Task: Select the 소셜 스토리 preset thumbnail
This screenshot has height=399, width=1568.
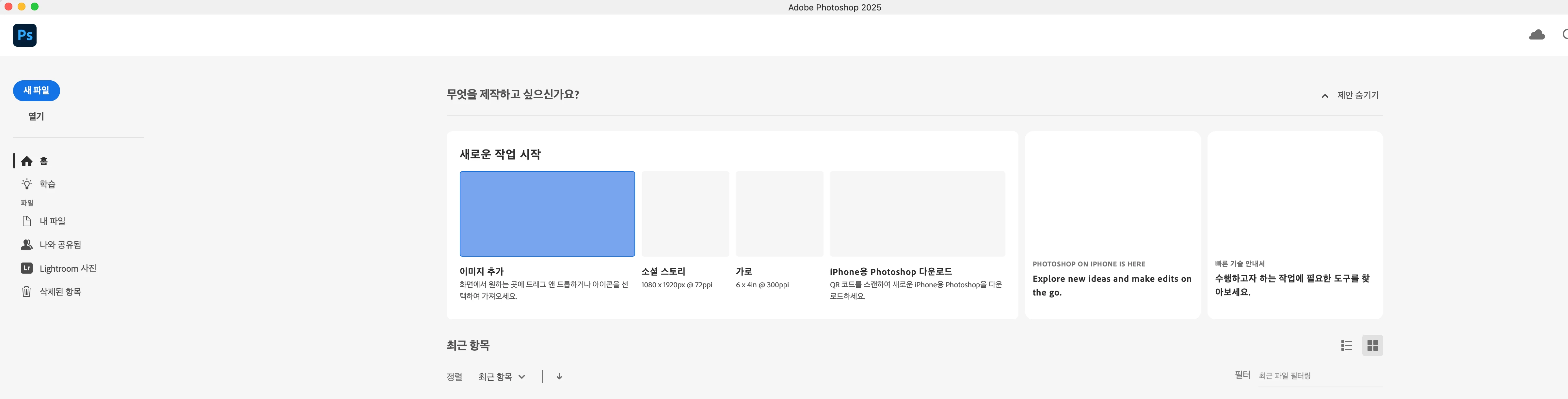Action: point(685,214)
